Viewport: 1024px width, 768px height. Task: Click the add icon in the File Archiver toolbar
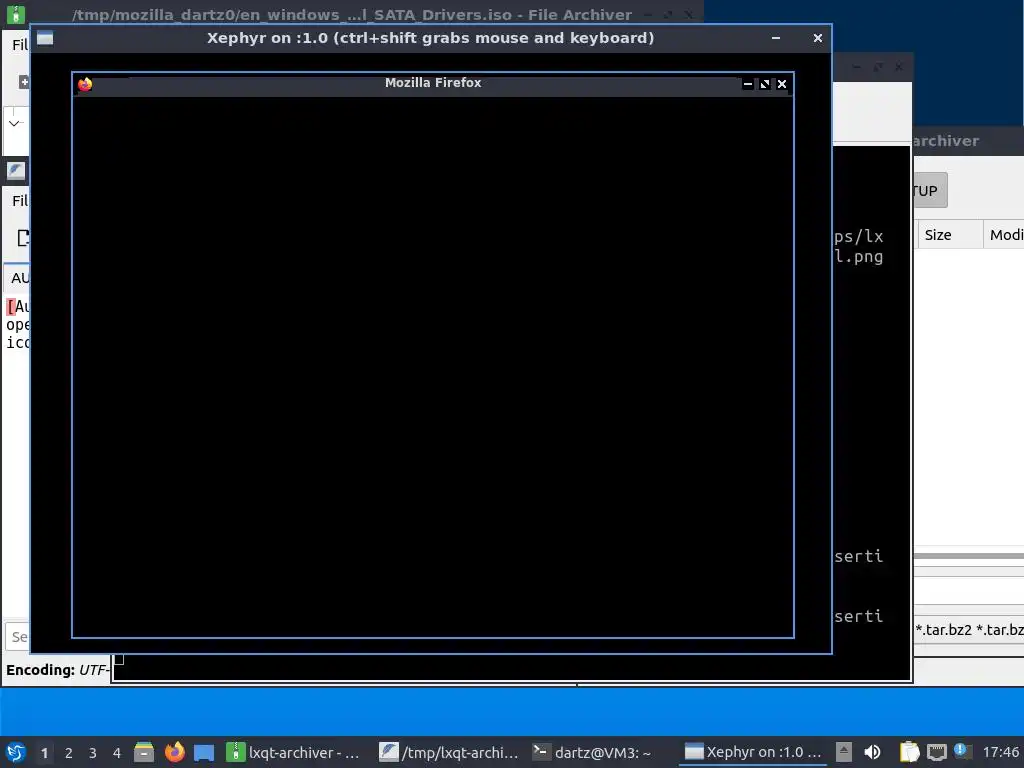pyautogui.click(x=24, y=82)
